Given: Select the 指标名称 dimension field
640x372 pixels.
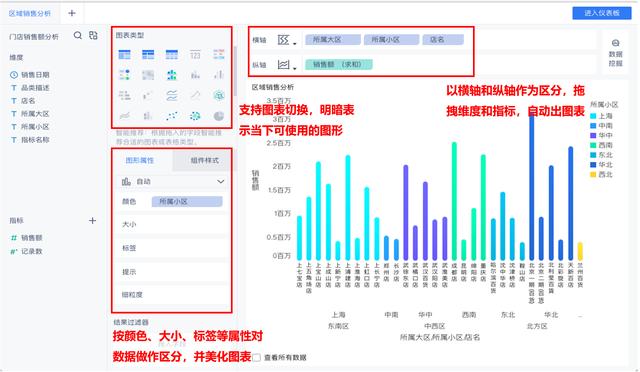Looking at the screenshot, I should 35,140.
